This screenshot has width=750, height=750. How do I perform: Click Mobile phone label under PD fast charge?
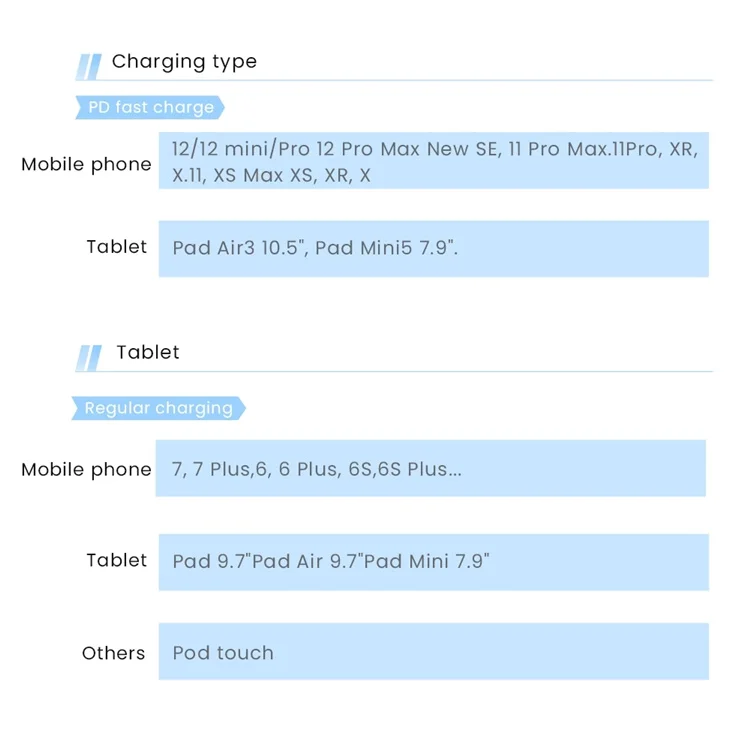(x=86, y=165)
